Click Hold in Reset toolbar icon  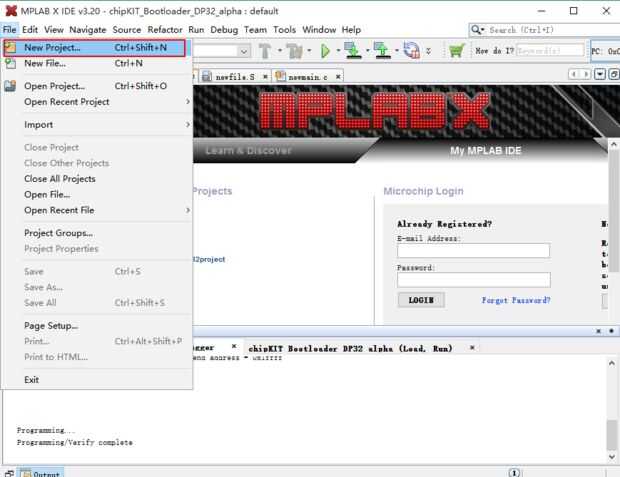point(411,51)
